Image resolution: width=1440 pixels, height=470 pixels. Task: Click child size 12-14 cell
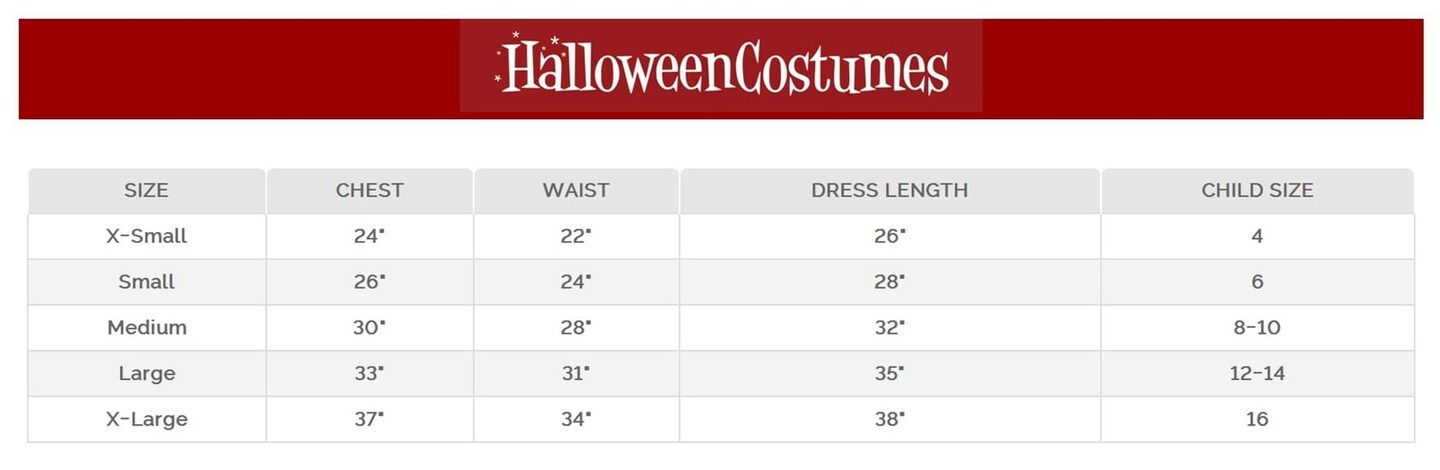1257,373
